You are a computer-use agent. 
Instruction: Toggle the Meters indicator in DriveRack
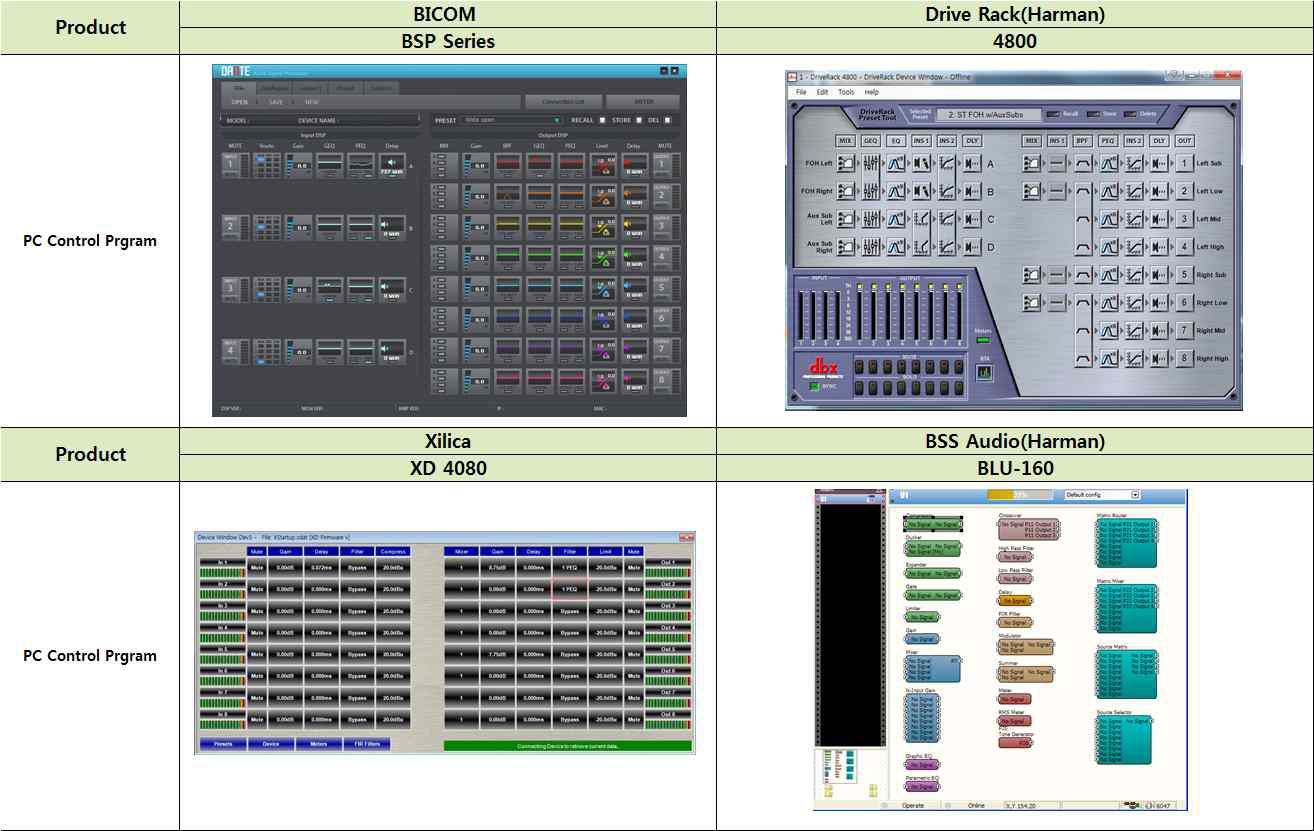(x=983, y=340)
